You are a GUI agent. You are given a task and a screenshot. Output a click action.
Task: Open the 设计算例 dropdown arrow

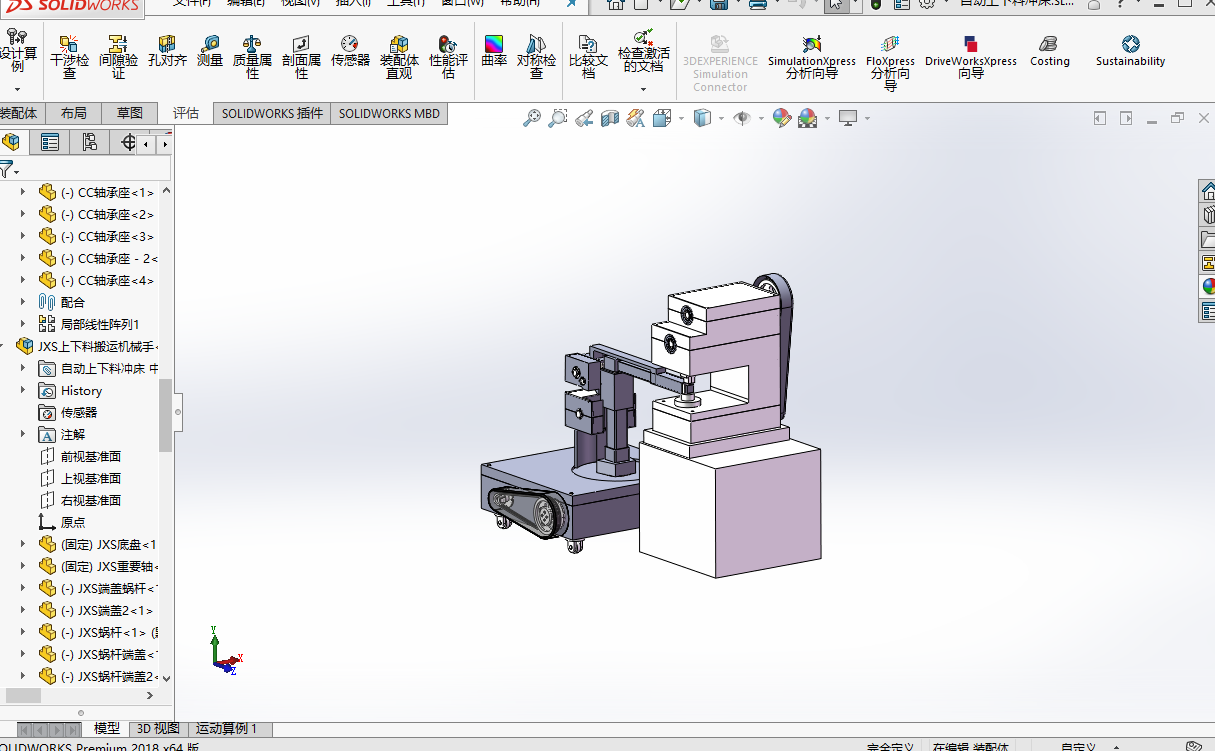[x=17, y=89]
